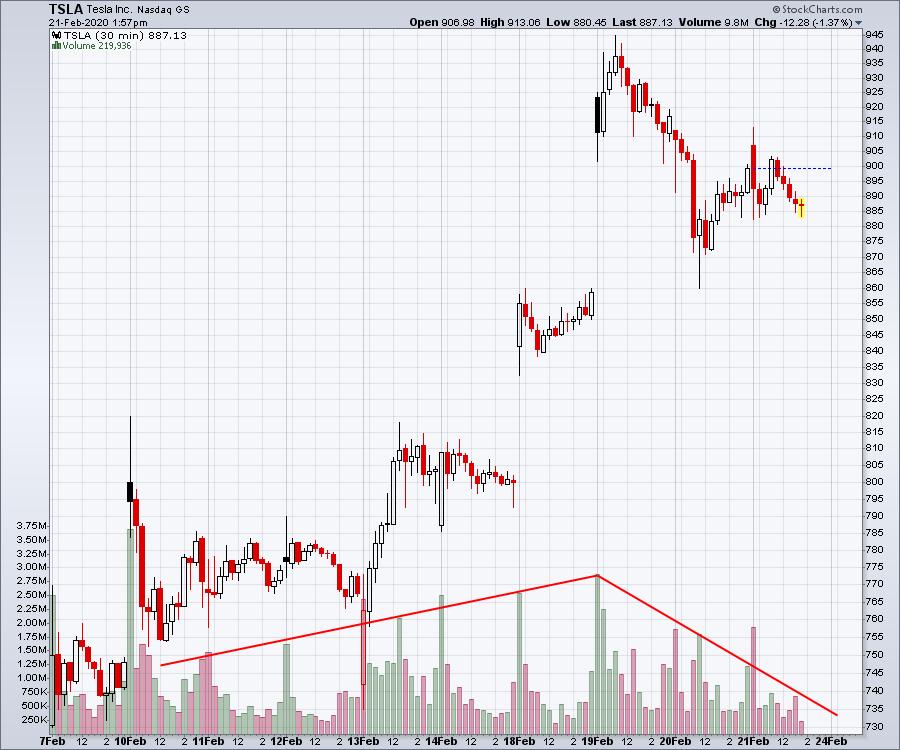Screen dimensions: 900x750
Task: Click the rising red volume trendline
Action: click(x=380, y=620)
